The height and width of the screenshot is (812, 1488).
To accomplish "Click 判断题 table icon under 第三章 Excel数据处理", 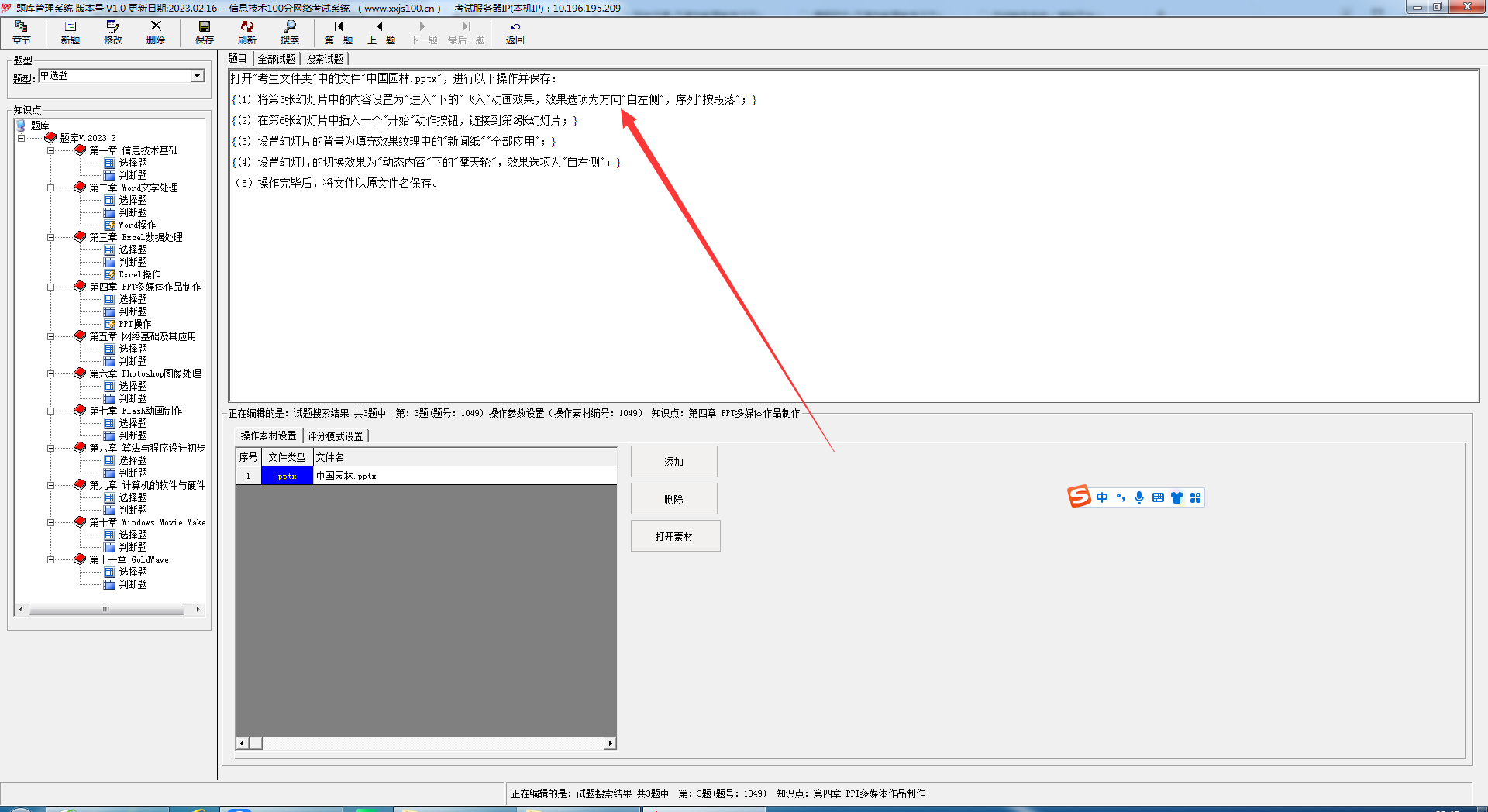I will (x=110, y=262).
